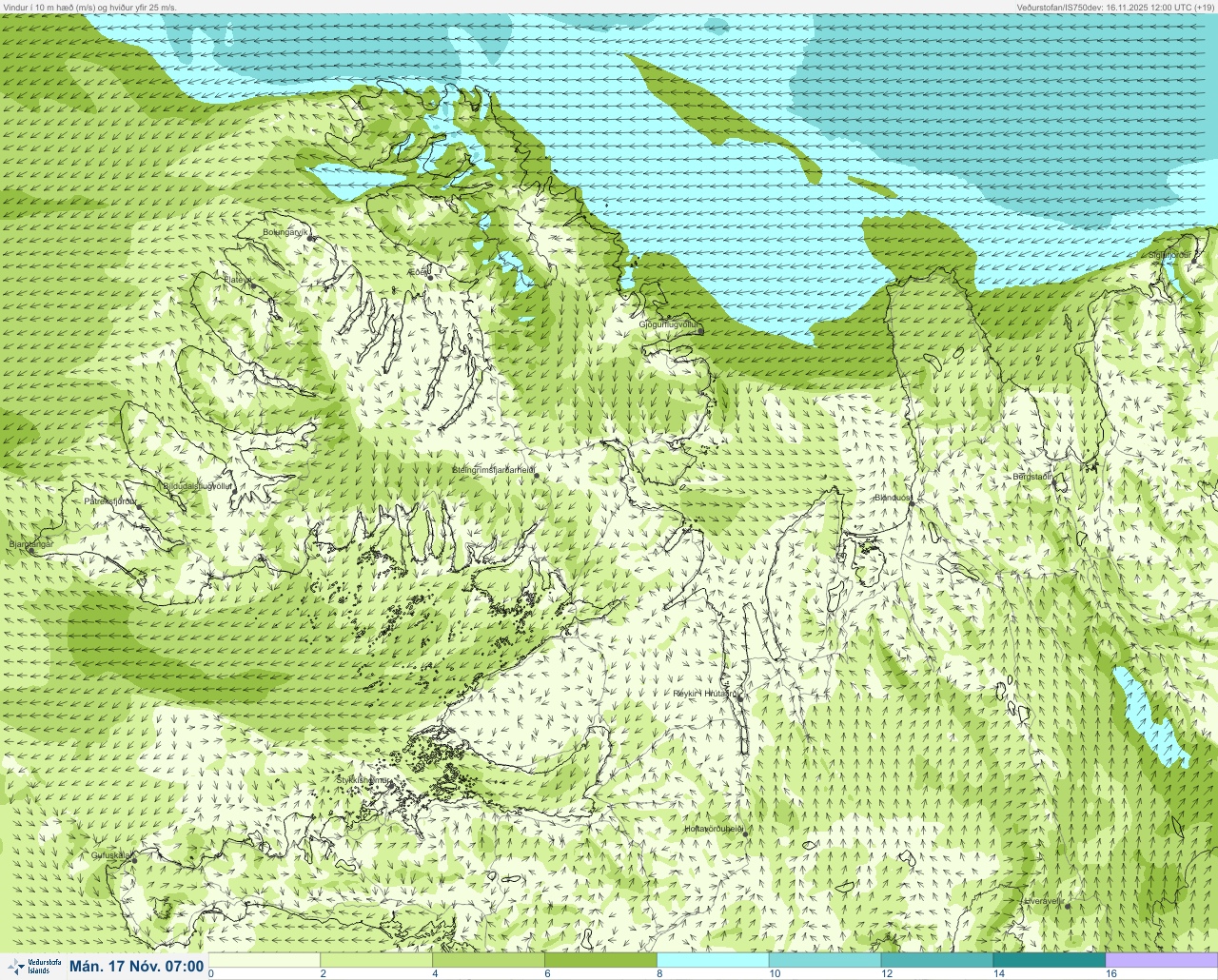Click the Æðey station label
Viewport: 1218px width, 980px height.
pos(418,272)
